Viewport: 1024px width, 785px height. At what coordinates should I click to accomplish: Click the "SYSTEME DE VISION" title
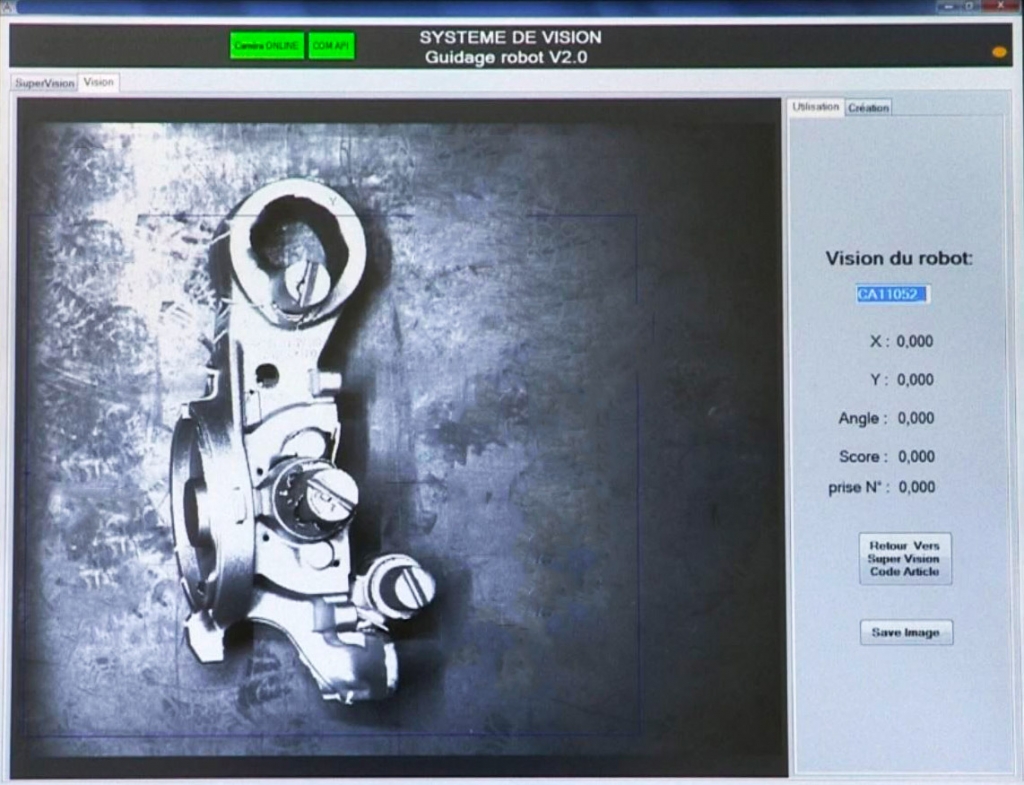tap(510, 37)
